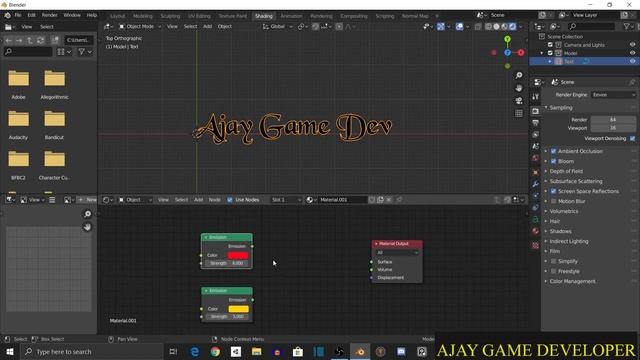640x360 pixels.
Task: Toggle camera view icon in the 3D viewport
Action: tap(519, 101)
